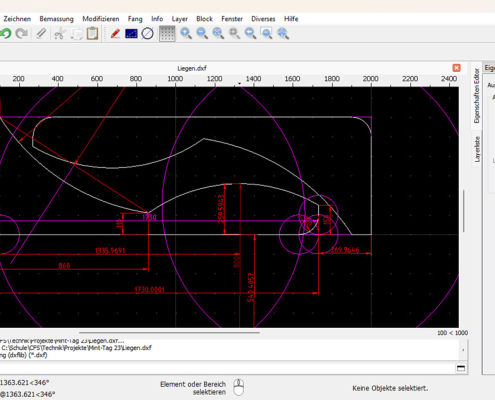Click the Zoom In magnifier icon
This screenshot has width=495, height=400.
[186, 34]
